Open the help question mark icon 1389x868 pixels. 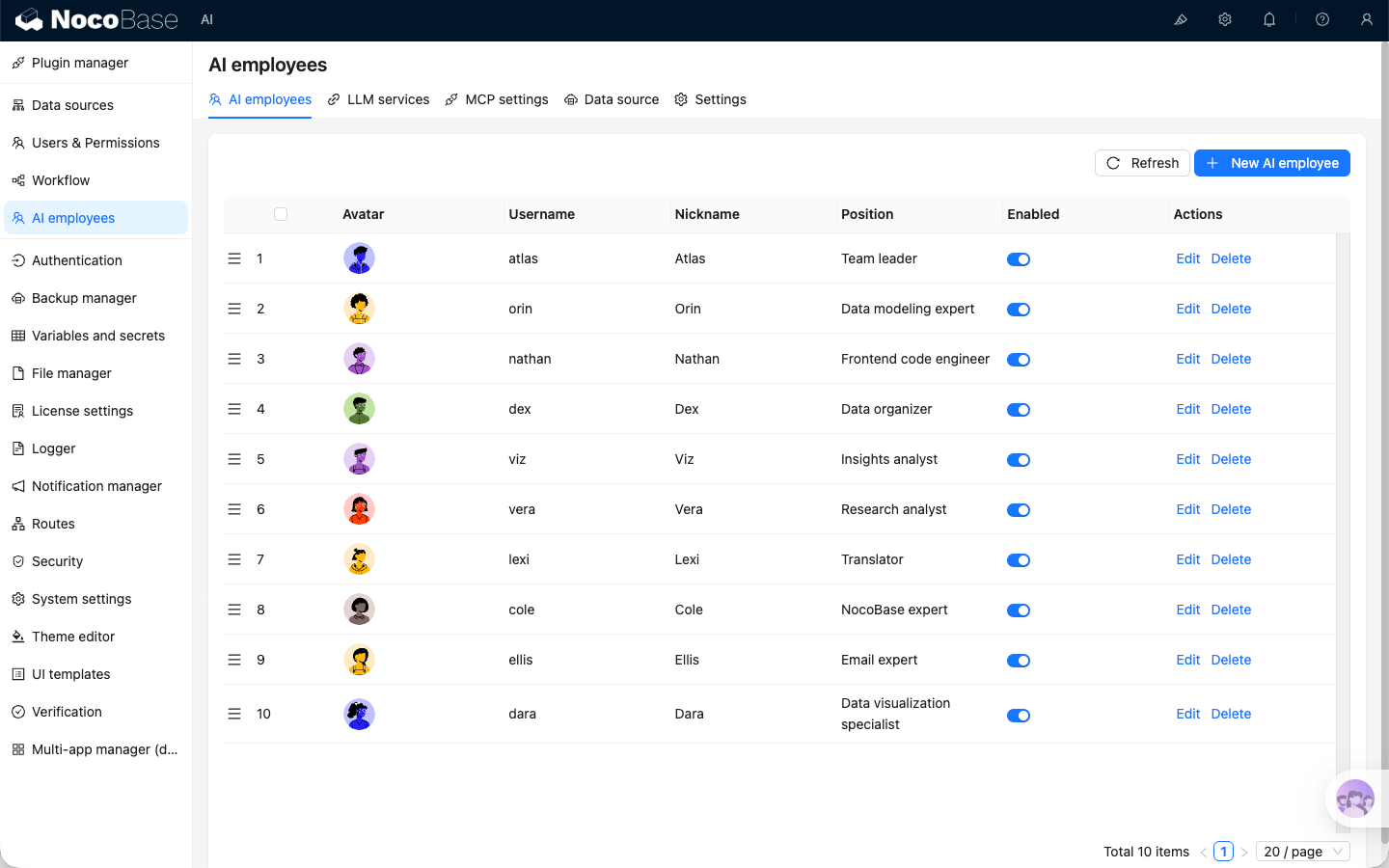[x=1322, y=19]
